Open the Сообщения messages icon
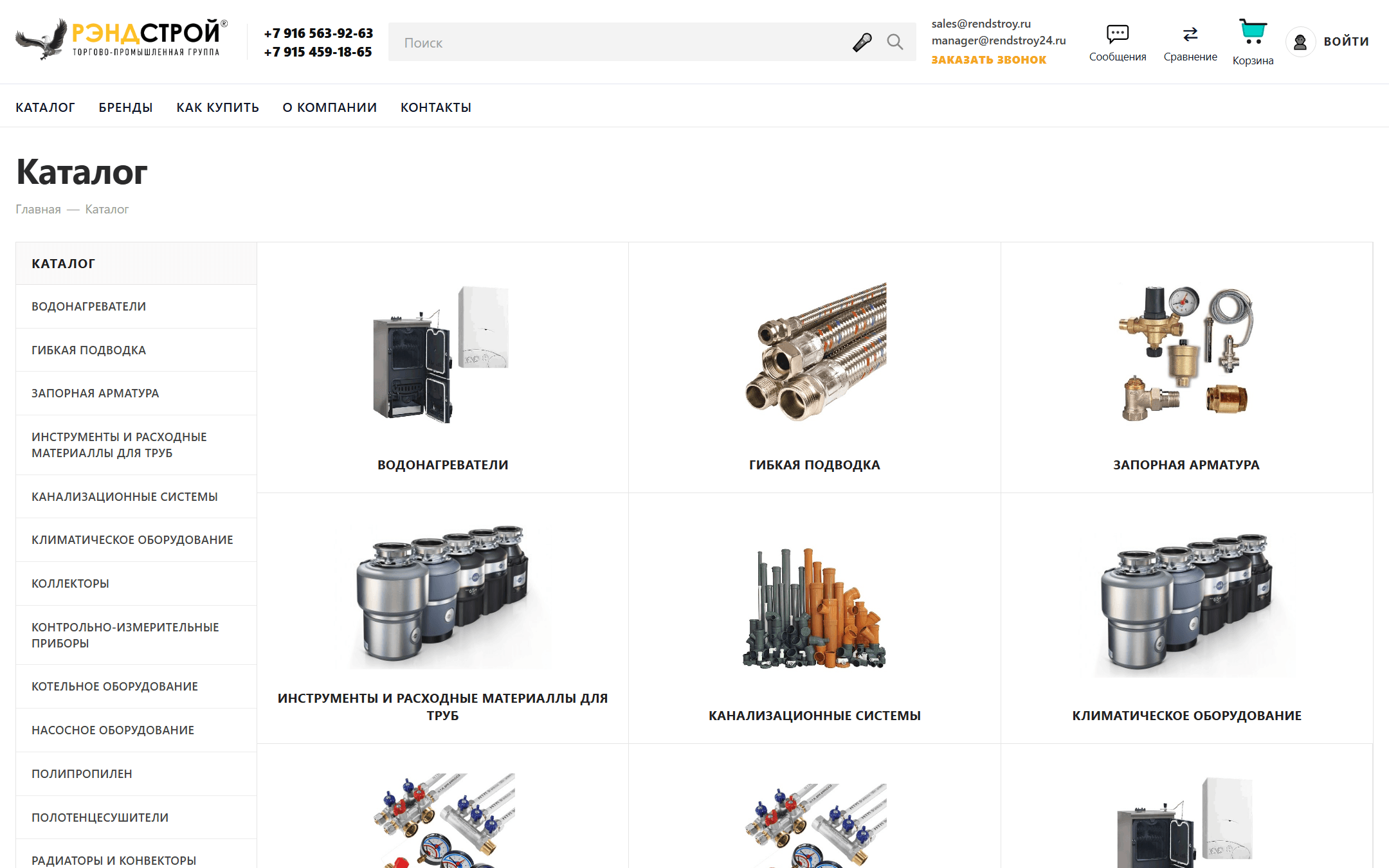 click(x=1118, y=34)
